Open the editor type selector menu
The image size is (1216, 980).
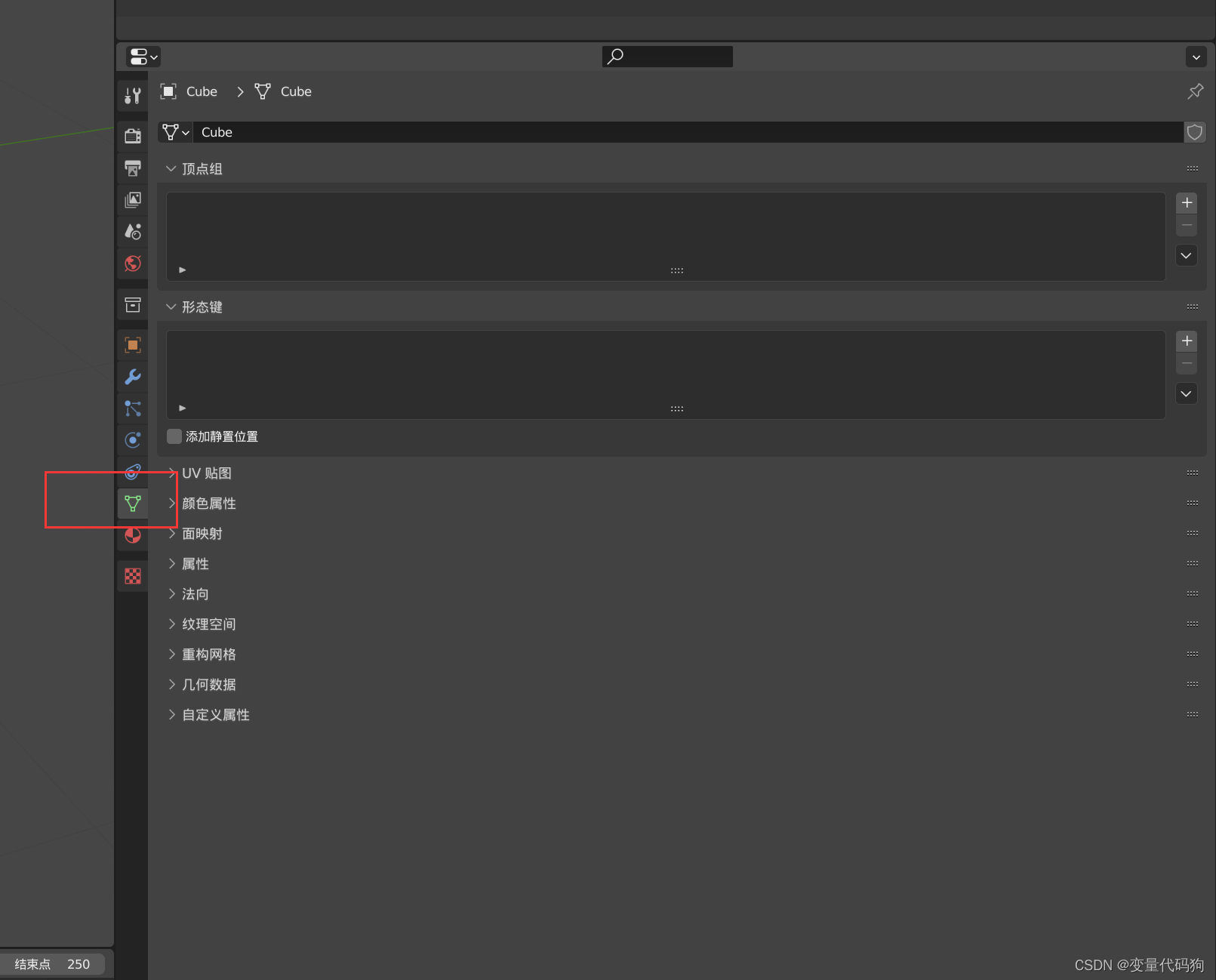point(142,56)
